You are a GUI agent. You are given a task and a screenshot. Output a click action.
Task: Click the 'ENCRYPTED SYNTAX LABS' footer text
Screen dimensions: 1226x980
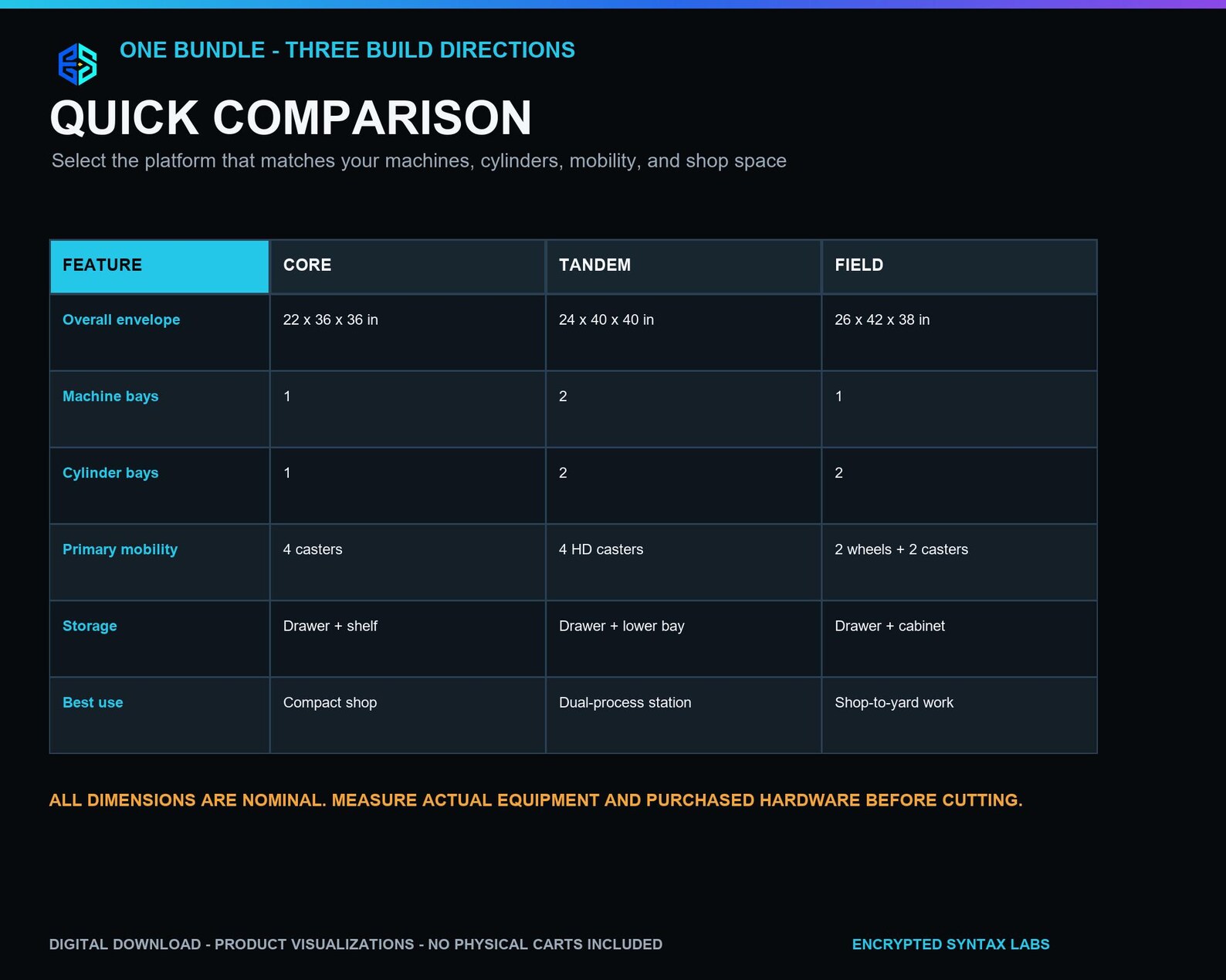(951, 945)
